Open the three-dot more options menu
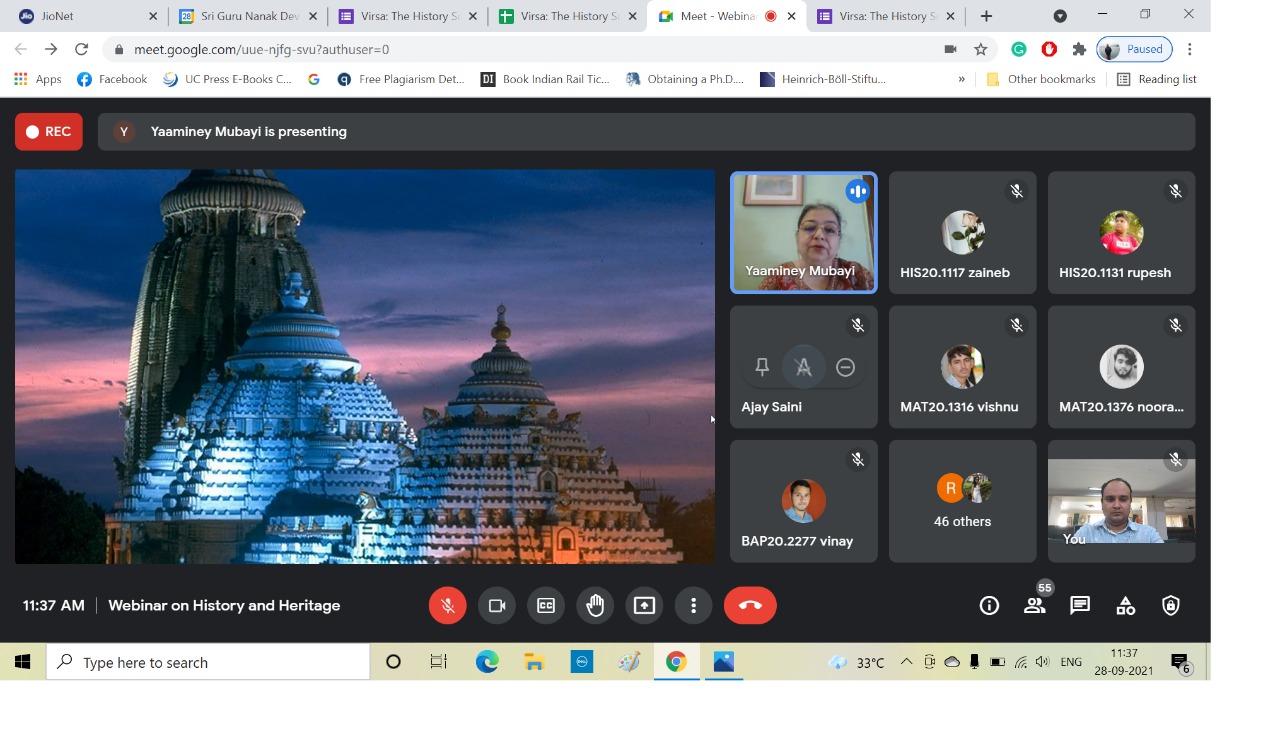The width and height of the screenshot is (1280, 756). [693, 606]
